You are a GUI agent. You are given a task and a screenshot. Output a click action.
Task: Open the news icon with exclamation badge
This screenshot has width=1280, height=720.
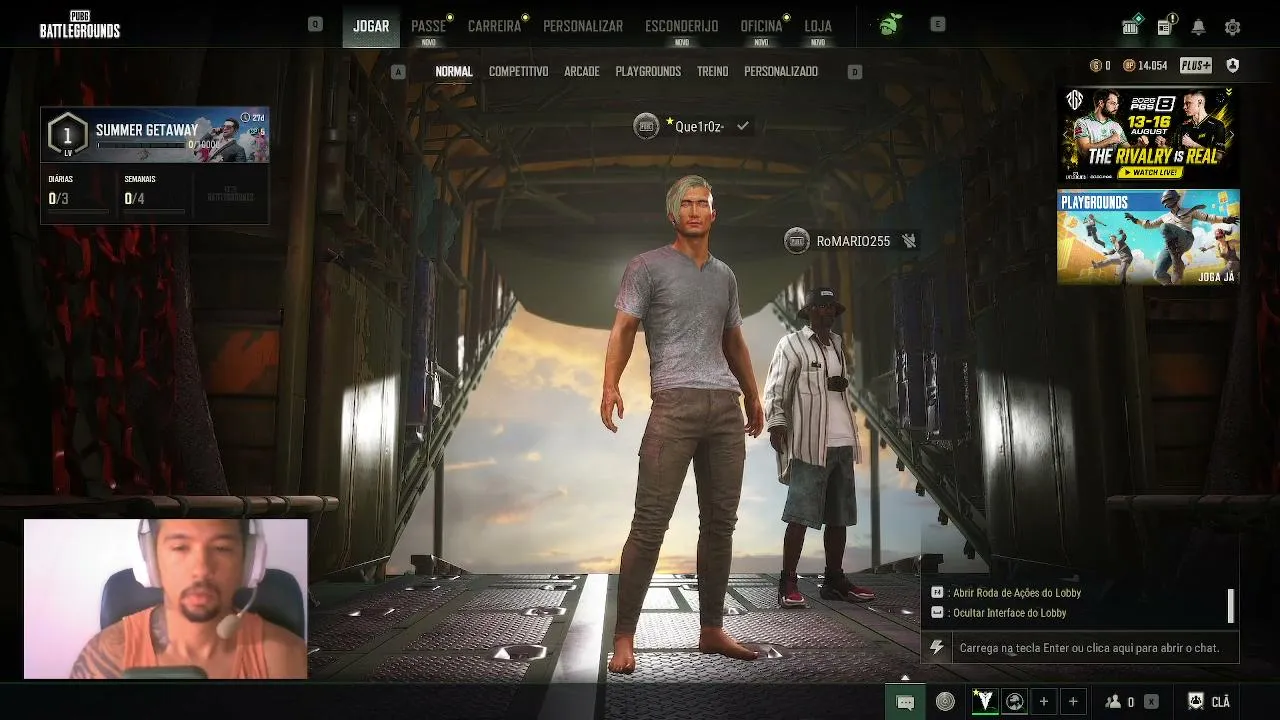coord(1165,26)
